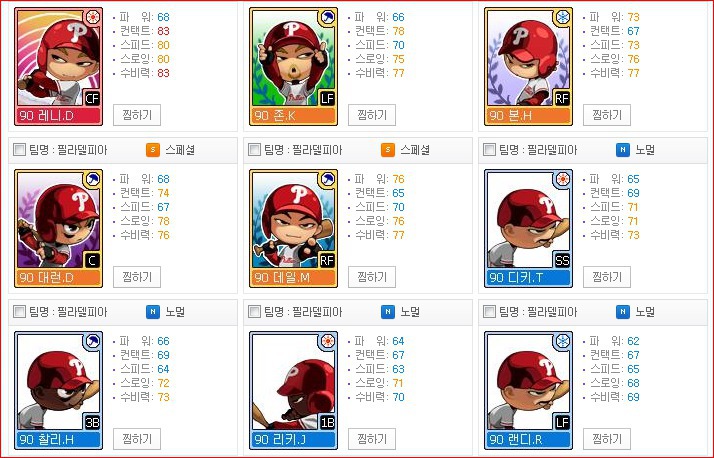
Task: Click the CF position badge on 레니.D card
Action: point(92,98)
